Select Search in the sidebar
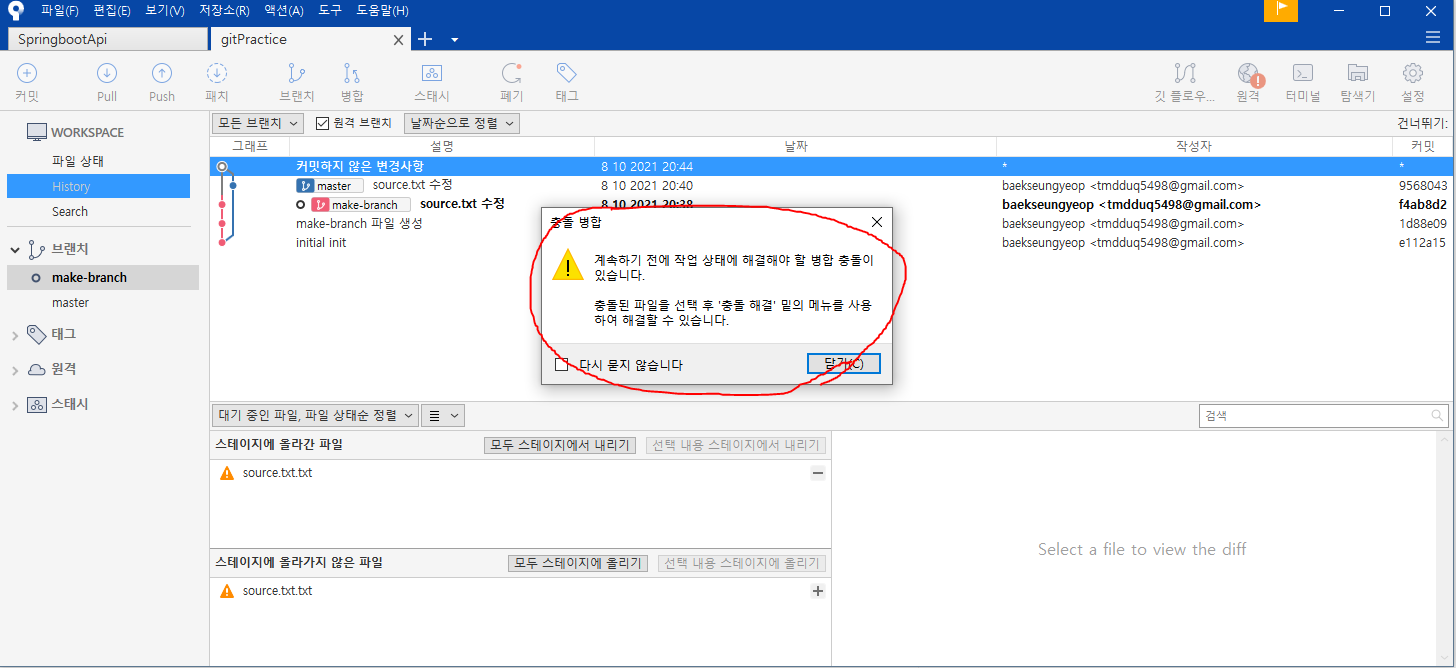The image size is (1456, 668). click(70, 211)
